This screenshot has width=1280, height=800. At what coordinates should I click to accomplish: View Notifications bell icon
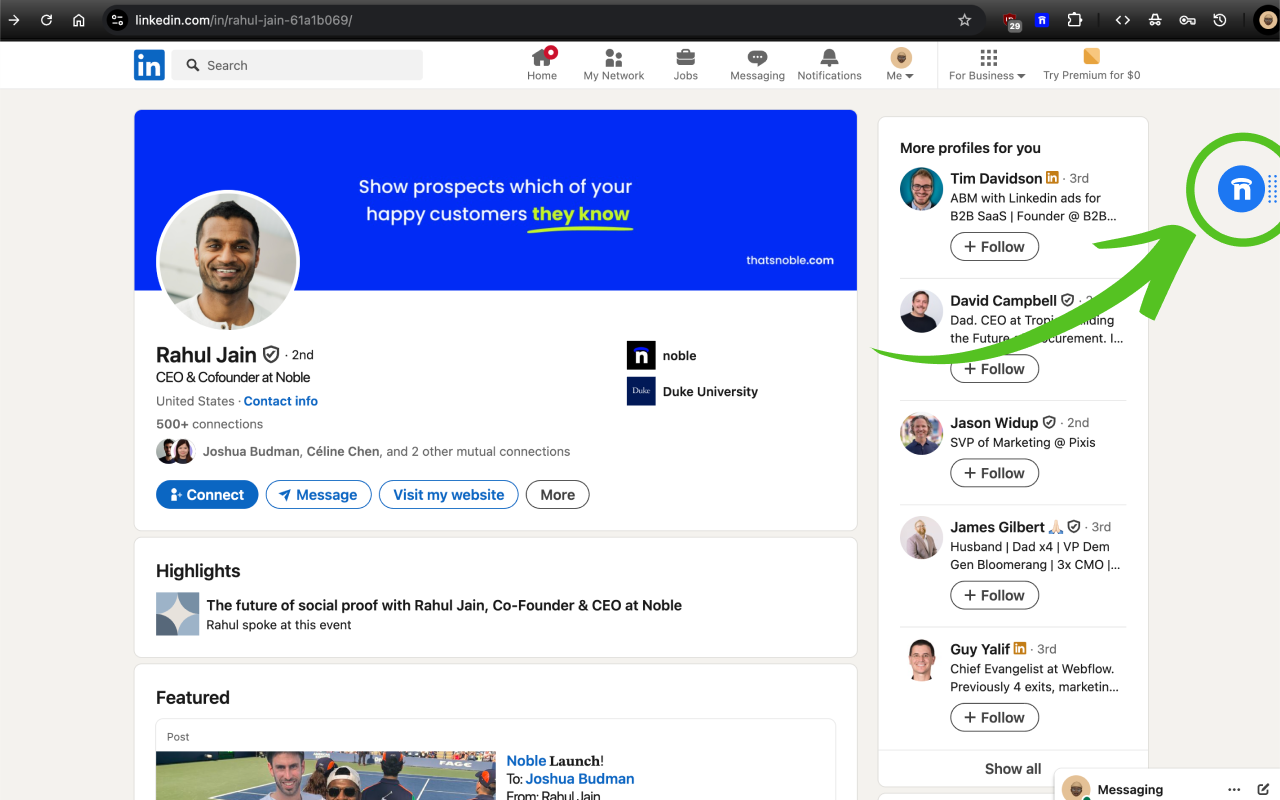[829, 58]
